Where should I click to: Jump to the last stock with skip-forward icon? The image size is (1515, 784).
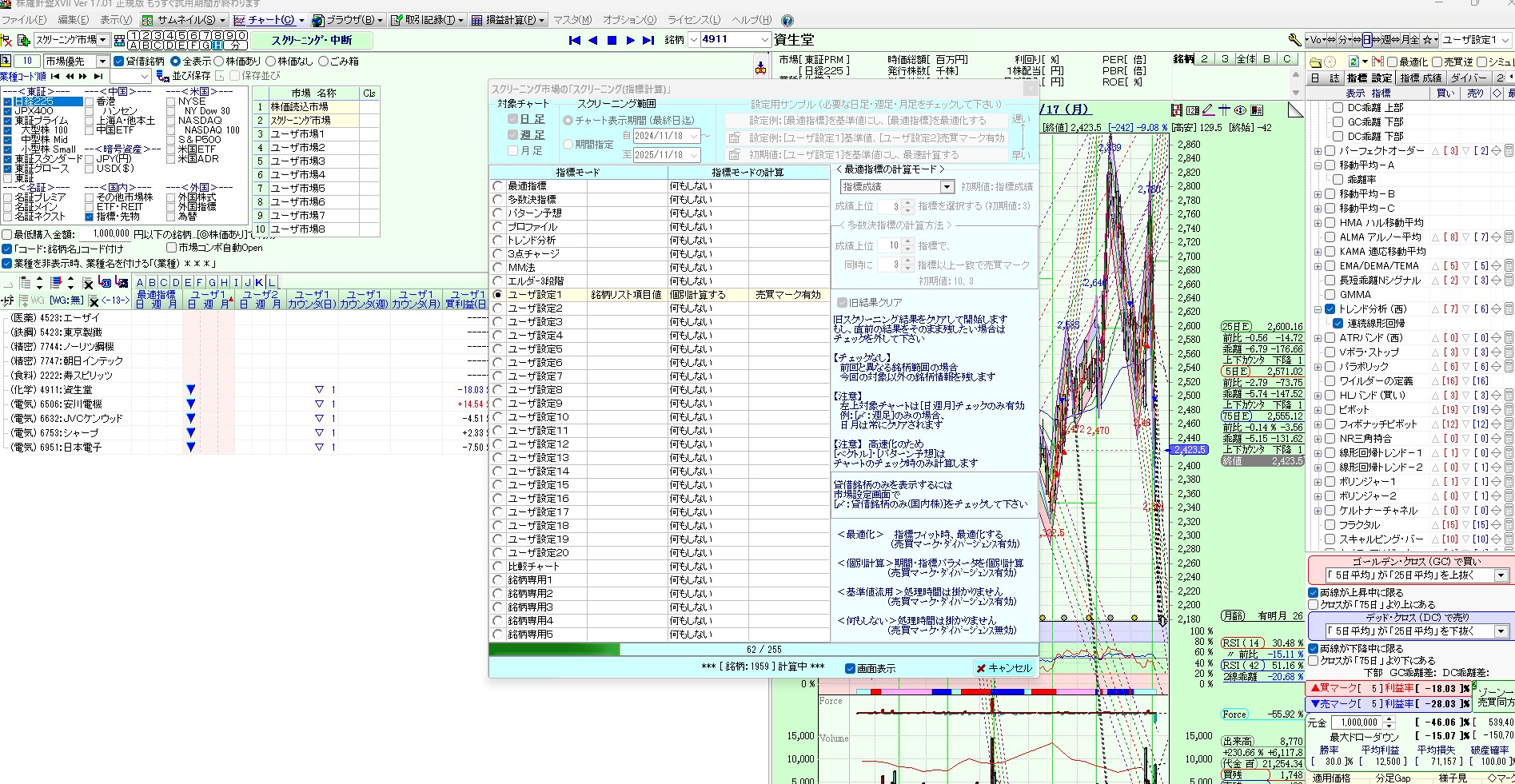[x=648, y=40]
